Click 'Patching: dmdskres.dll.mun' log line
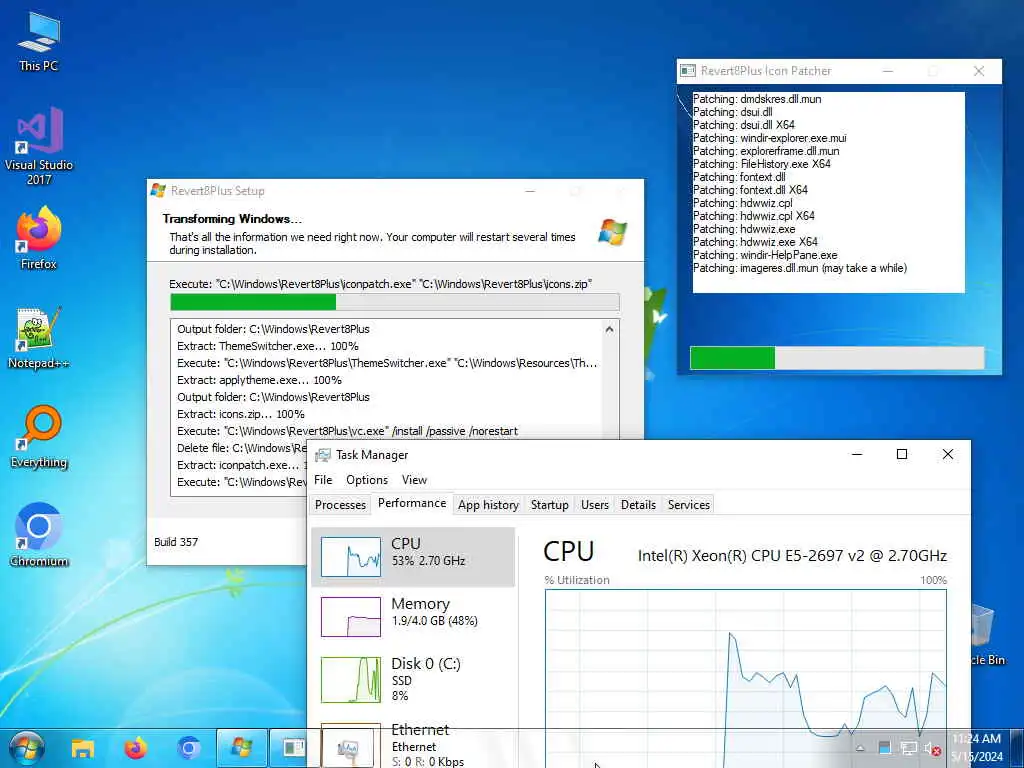Viewport: 1024px width, 768px height. (x=757, y=99)
